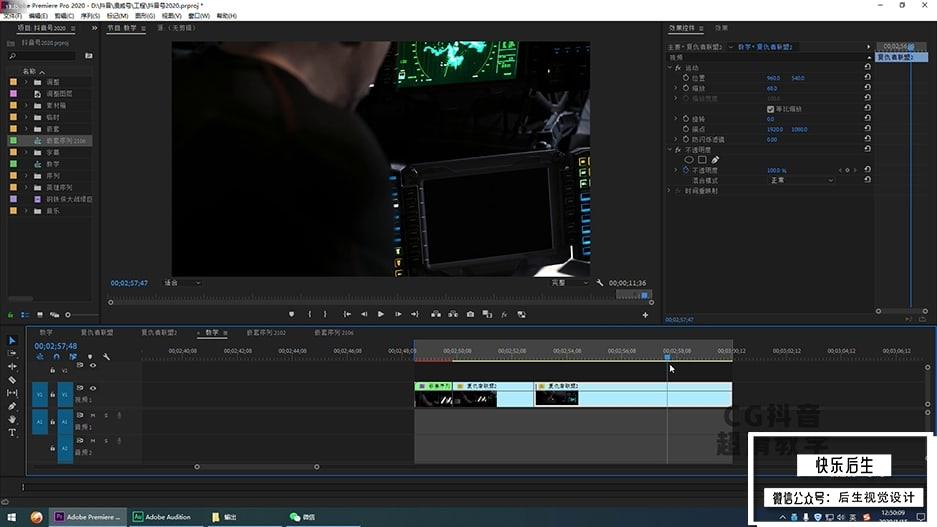937x527 pixels.
Task: Open the 序列(S) menu
Action: tap(90, 16)
